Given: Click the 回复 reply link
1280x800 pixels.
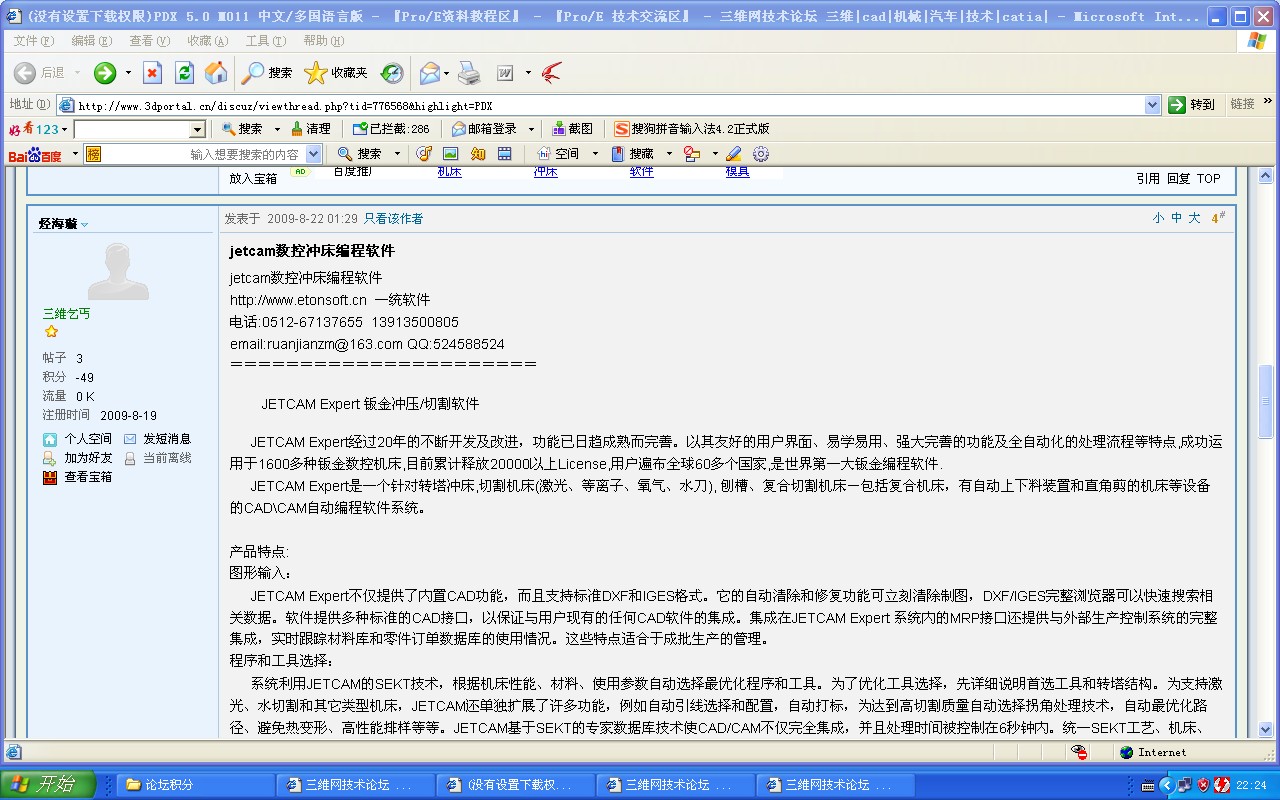Looking at the screenshot, I should [x=1179, y=179].
